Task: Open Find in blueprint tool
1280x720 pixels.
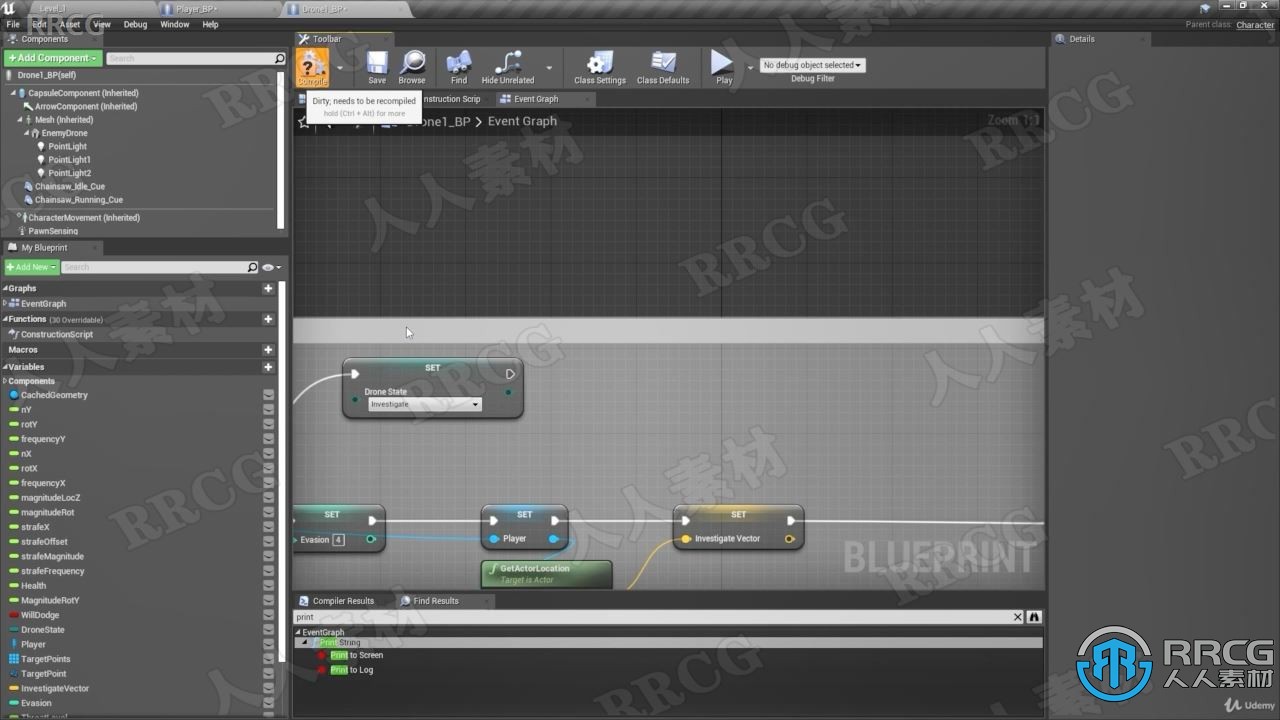Action: [x=459, y=67]
